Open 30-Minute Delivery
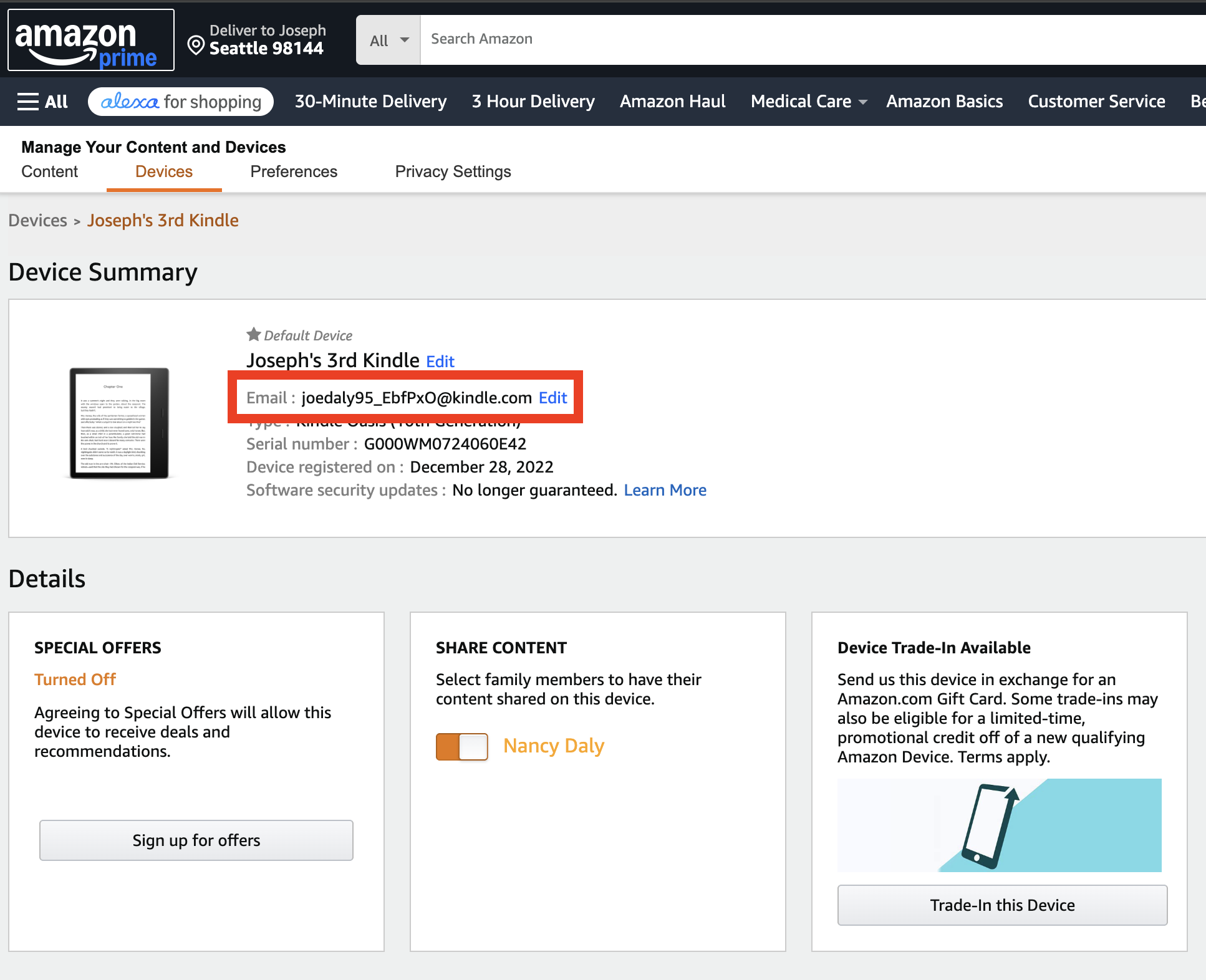Viewport: 1206px width, 980px height. point(371,102)
